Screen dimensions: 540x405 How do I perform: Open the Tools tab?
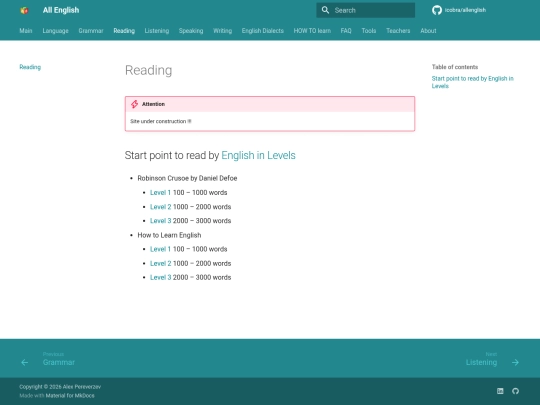[369, 31]
